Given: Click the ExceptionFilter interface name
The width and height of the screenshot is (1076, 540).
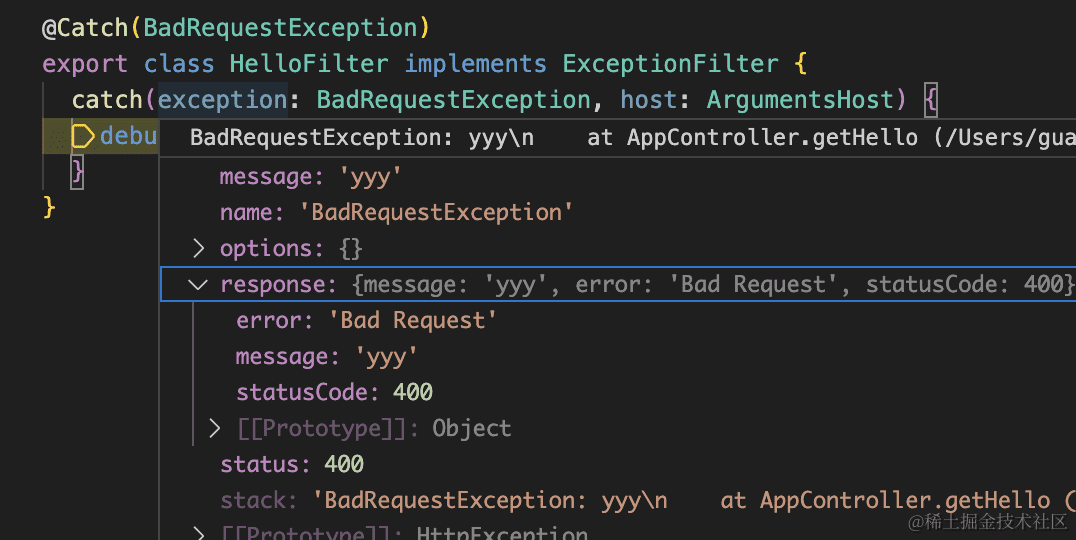Looking at the screenshot, I should tap(670, 64).
